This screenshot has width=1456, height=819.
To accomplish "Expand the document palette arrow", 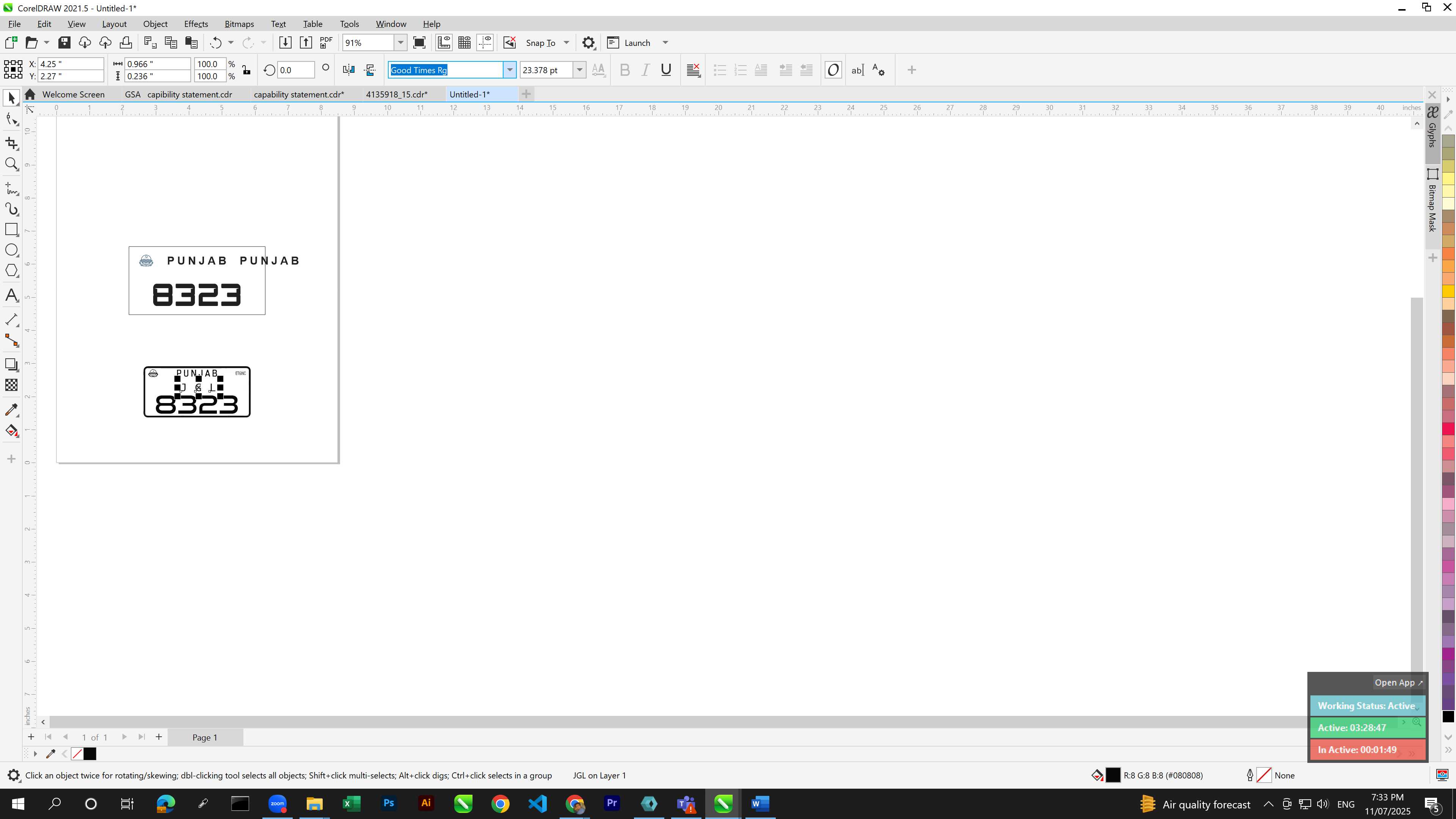I will [x=35, y=753].
